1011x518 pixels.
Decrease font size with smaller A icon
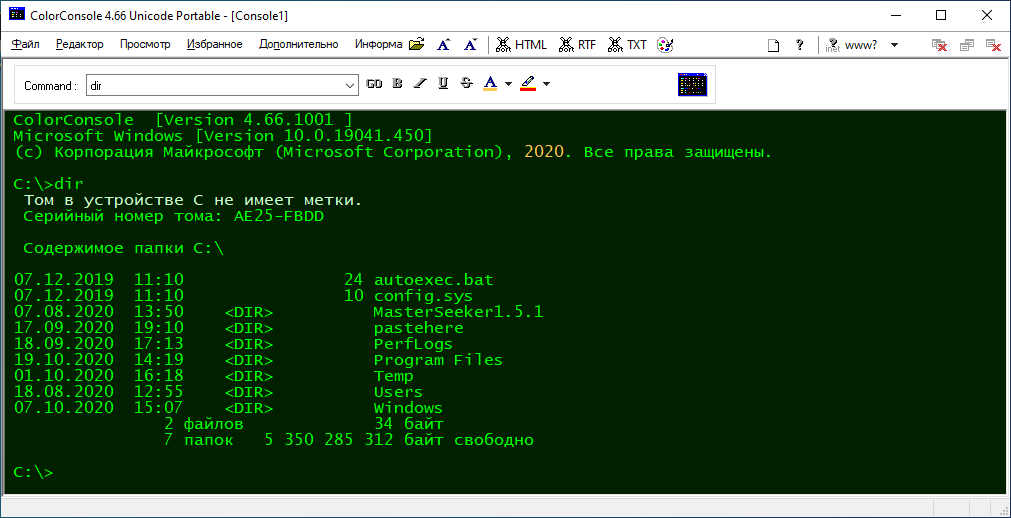pos(470,45)
